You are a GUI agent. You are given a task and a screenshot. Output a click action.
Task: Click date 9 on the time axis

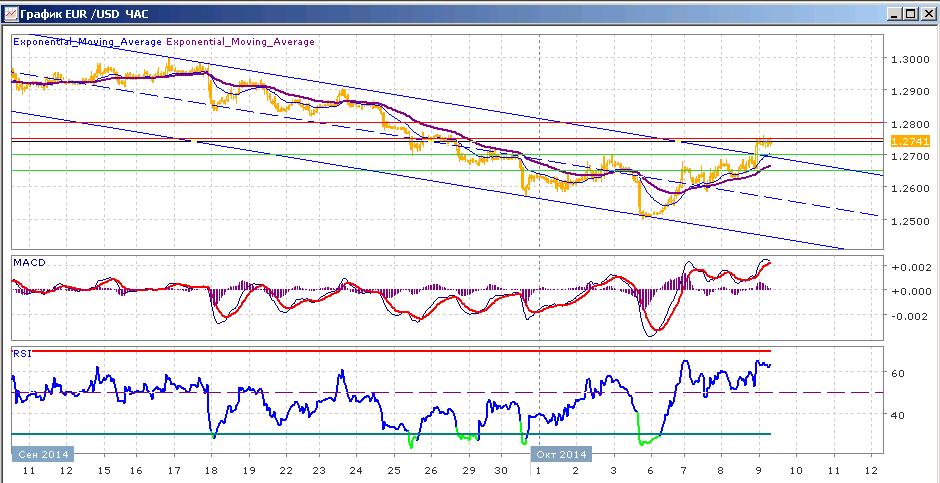759,471
